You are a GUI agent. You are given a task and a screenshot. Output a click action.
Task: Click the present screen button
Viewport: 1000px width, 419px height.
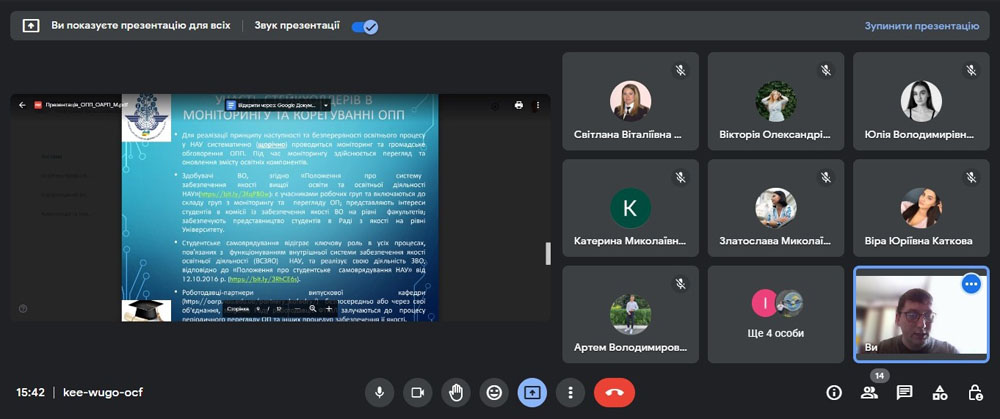532,392
